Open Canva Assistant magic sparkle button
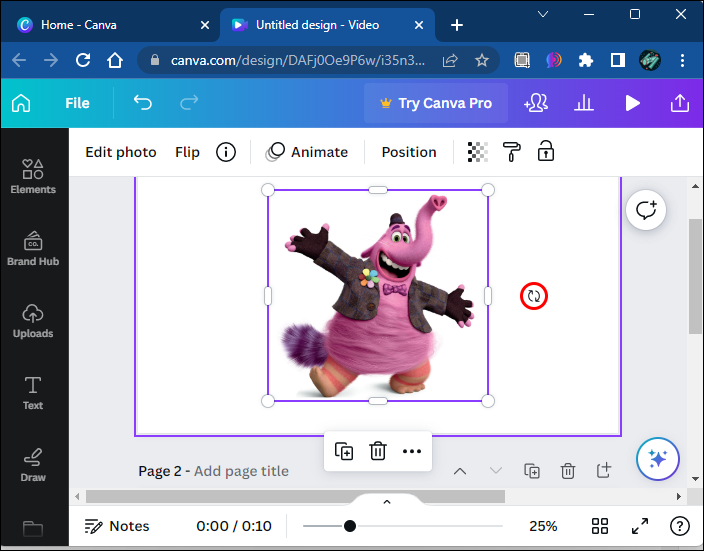This screenshot has height=551, width=704. click(657, 459)
